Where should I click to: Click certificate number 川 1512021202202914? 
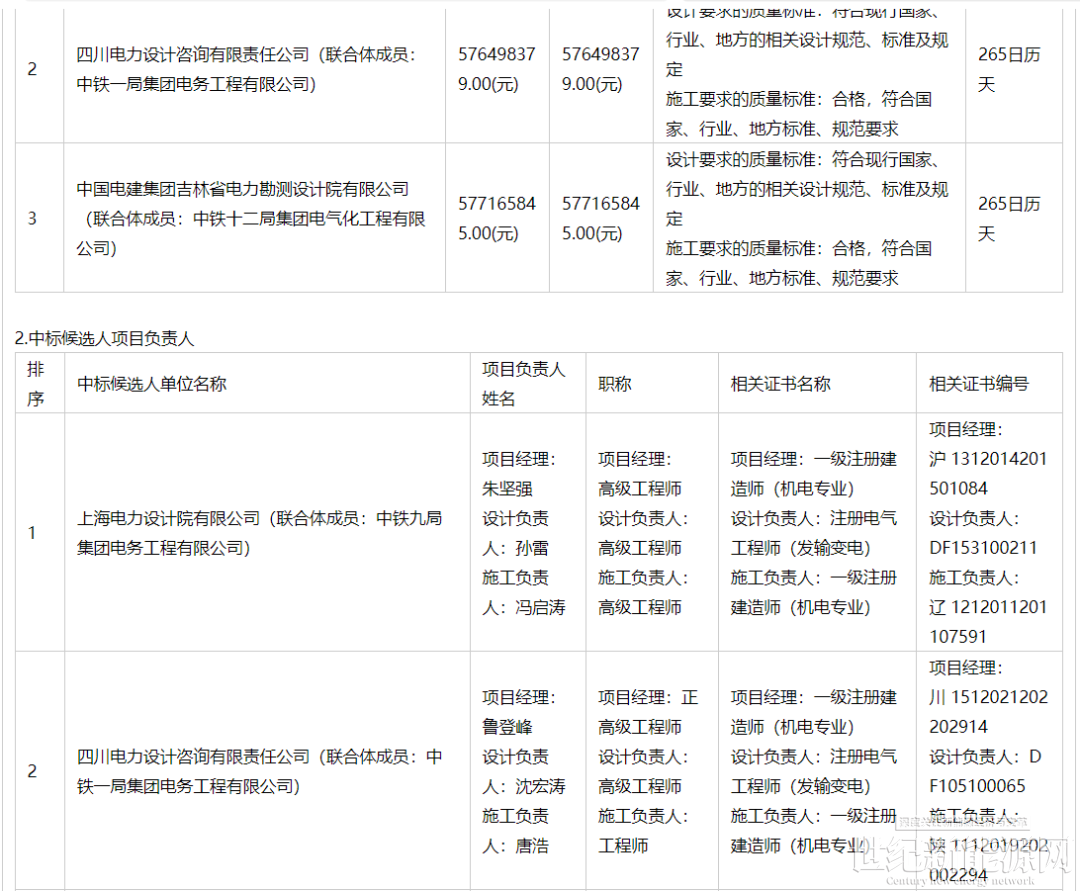pos(988,712)
